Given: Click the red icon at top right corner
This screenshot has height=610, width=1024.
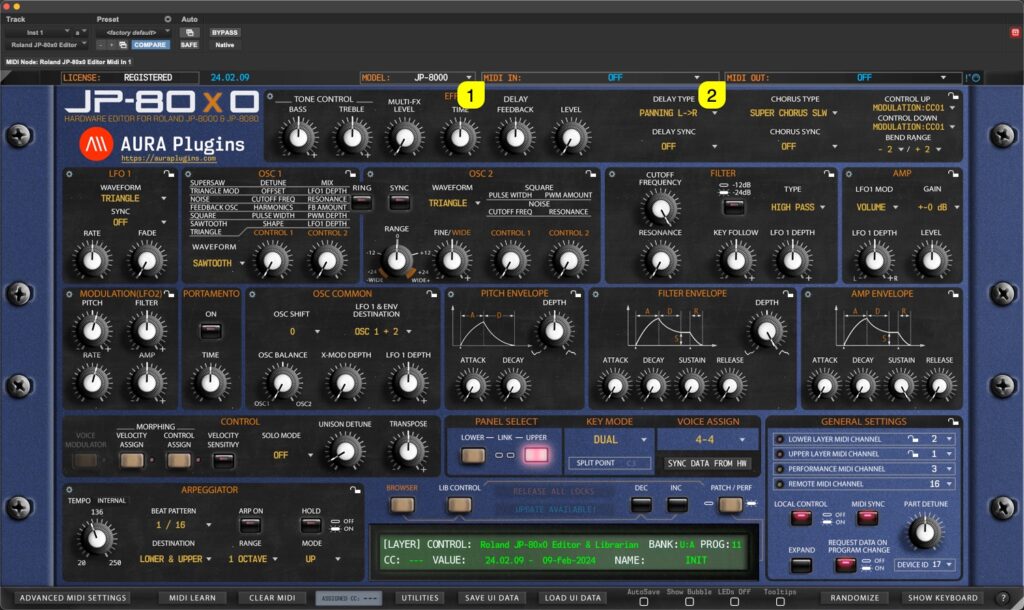Looking at the screenshot, I should tap(1015, 32).
